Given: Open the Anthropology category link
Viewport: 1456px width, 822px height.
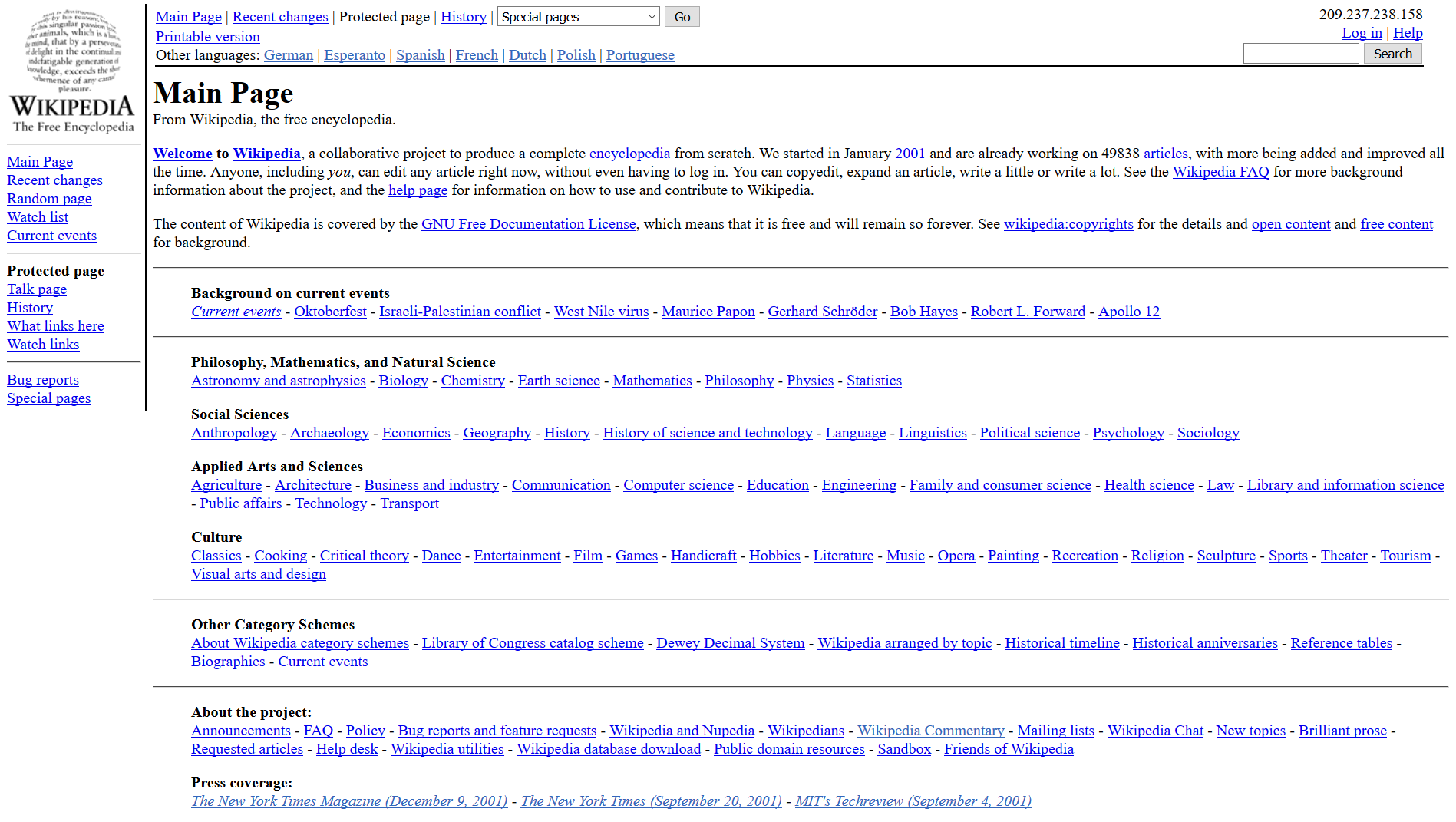Looking at the screenshot, I should (234, 433).
